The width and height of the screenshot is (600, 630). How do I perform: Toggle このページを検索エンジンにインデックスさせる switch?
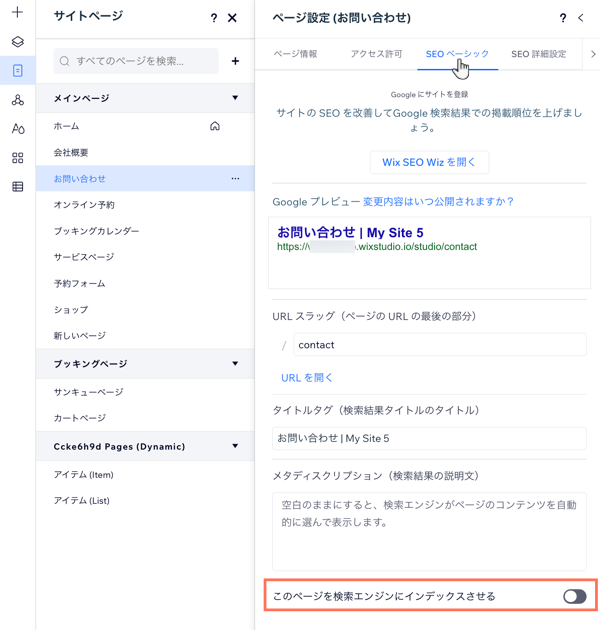tap(575, 596)
